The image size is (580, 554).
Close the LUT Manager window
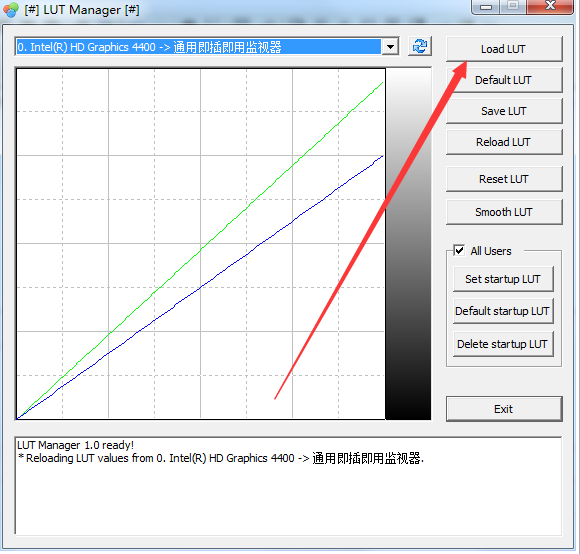click(550, 6)
